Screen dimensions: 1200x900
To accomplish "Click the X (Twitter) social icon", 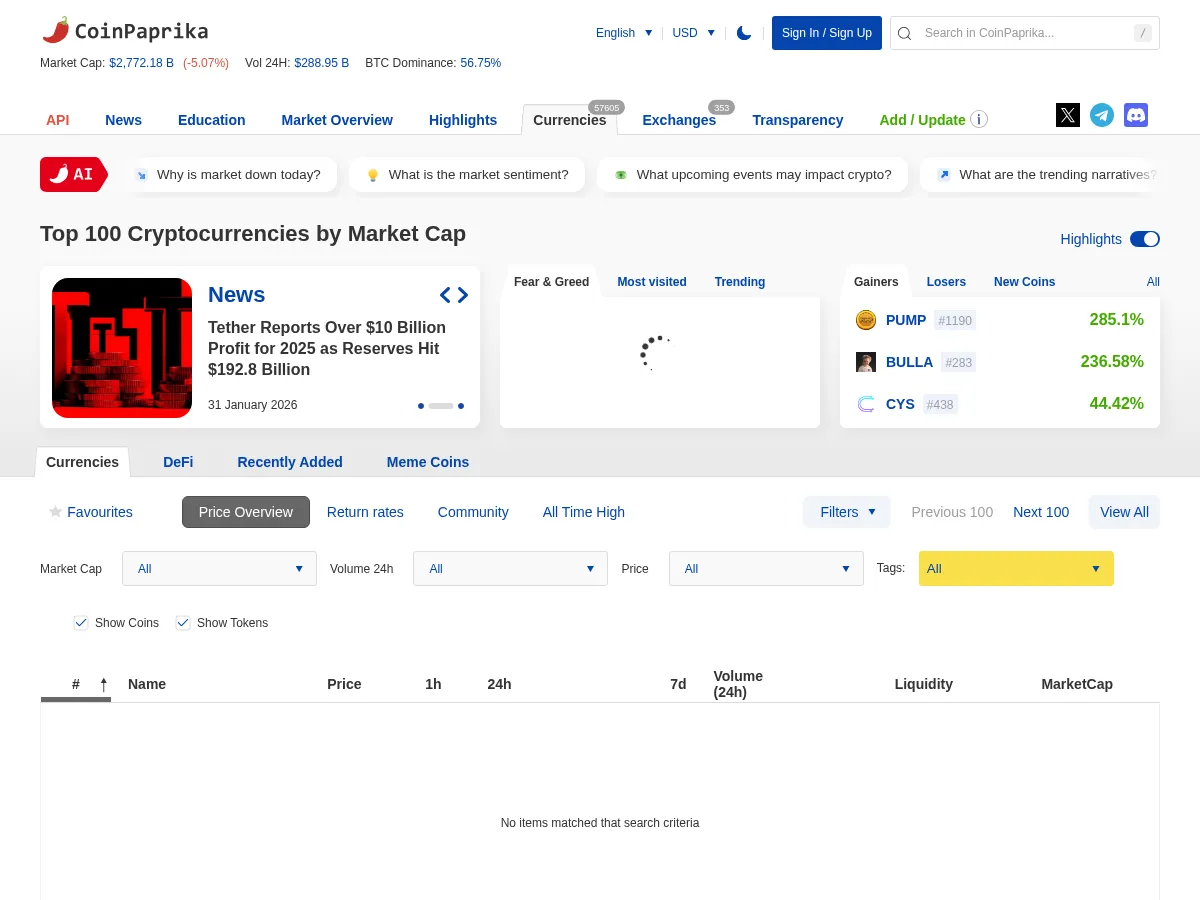I will (x=1067, y=115).
